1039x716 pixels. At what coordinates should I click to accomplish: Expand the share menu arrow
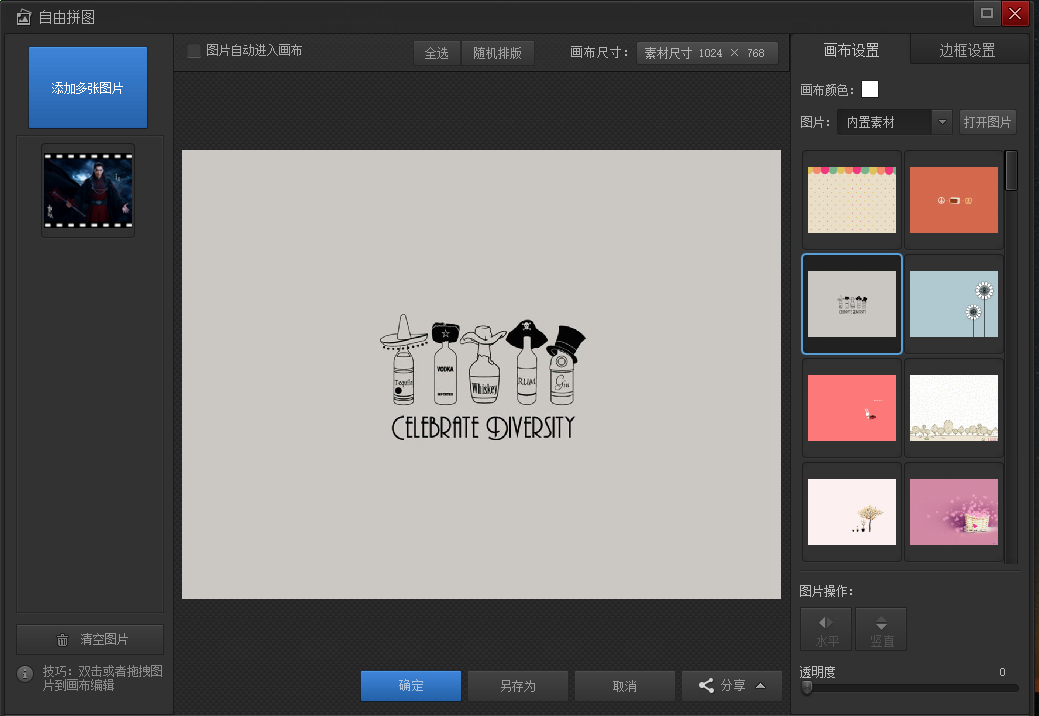coord(761,686)
